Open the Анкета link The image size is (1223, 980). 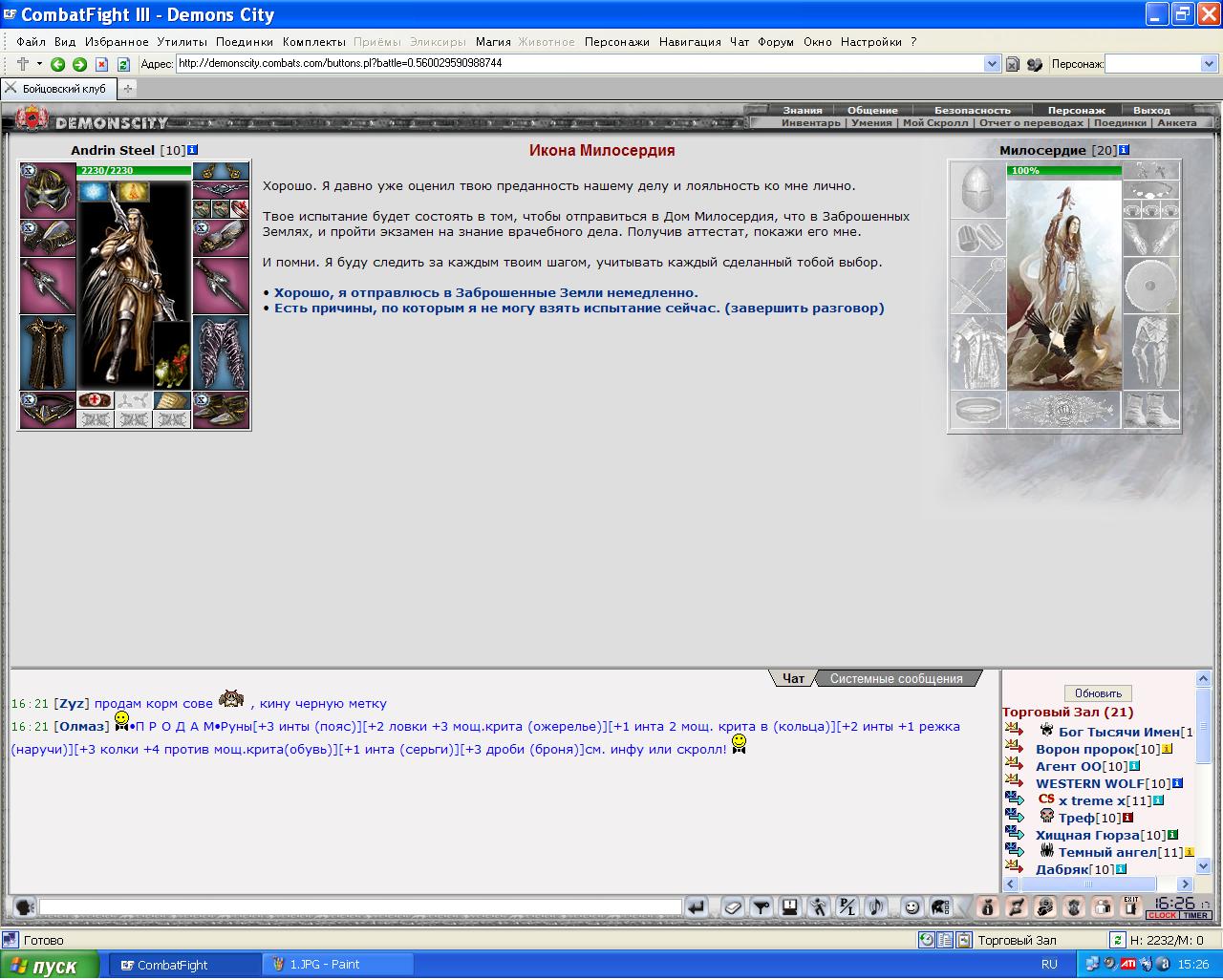point(1176,122)
